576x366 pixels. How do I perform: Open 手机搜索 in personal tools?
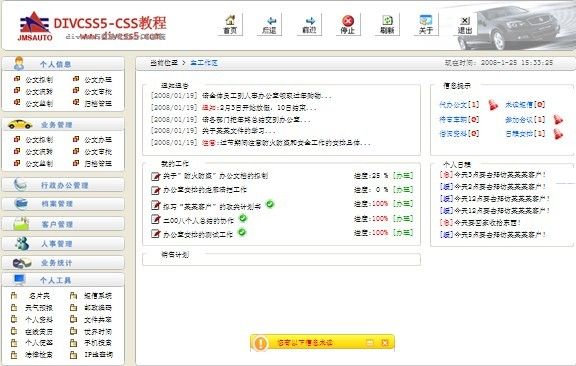[x=98, y=343]
